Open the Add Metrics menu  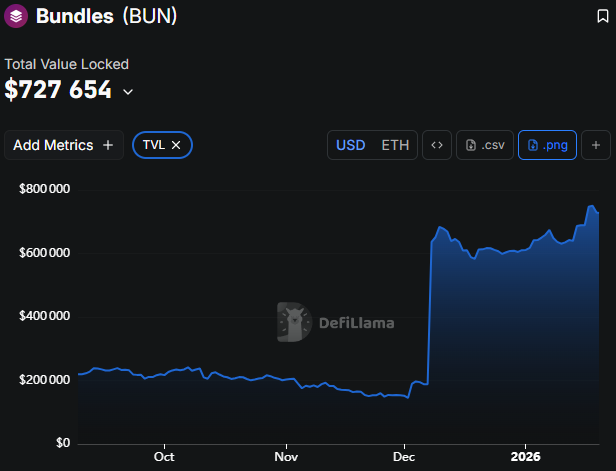point(64,145)
